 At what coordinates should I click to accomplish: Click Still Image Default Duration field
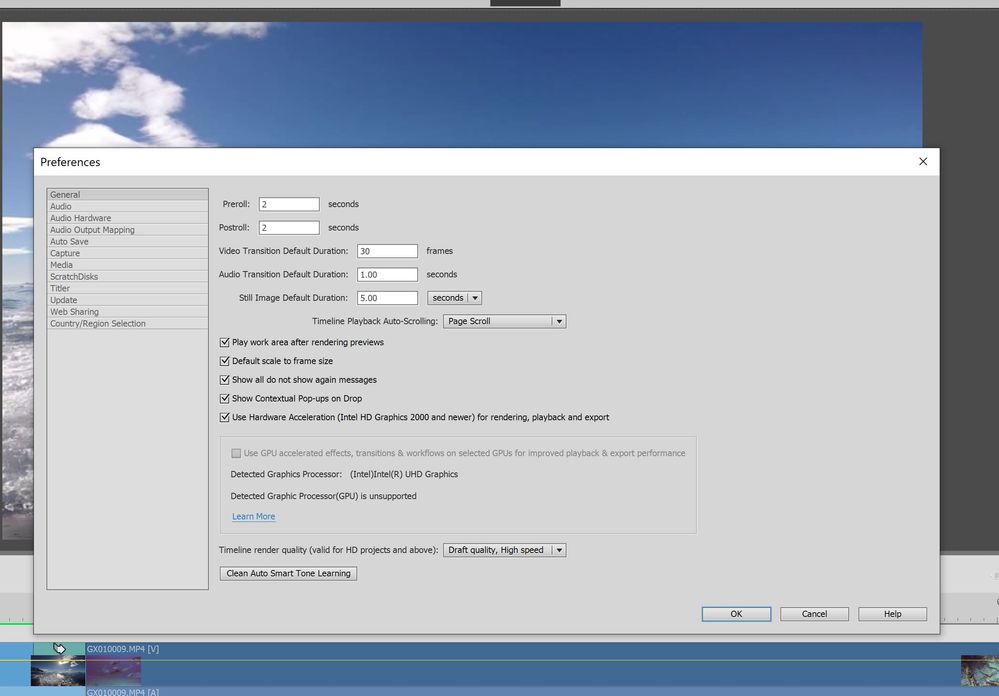pos(387,298)
